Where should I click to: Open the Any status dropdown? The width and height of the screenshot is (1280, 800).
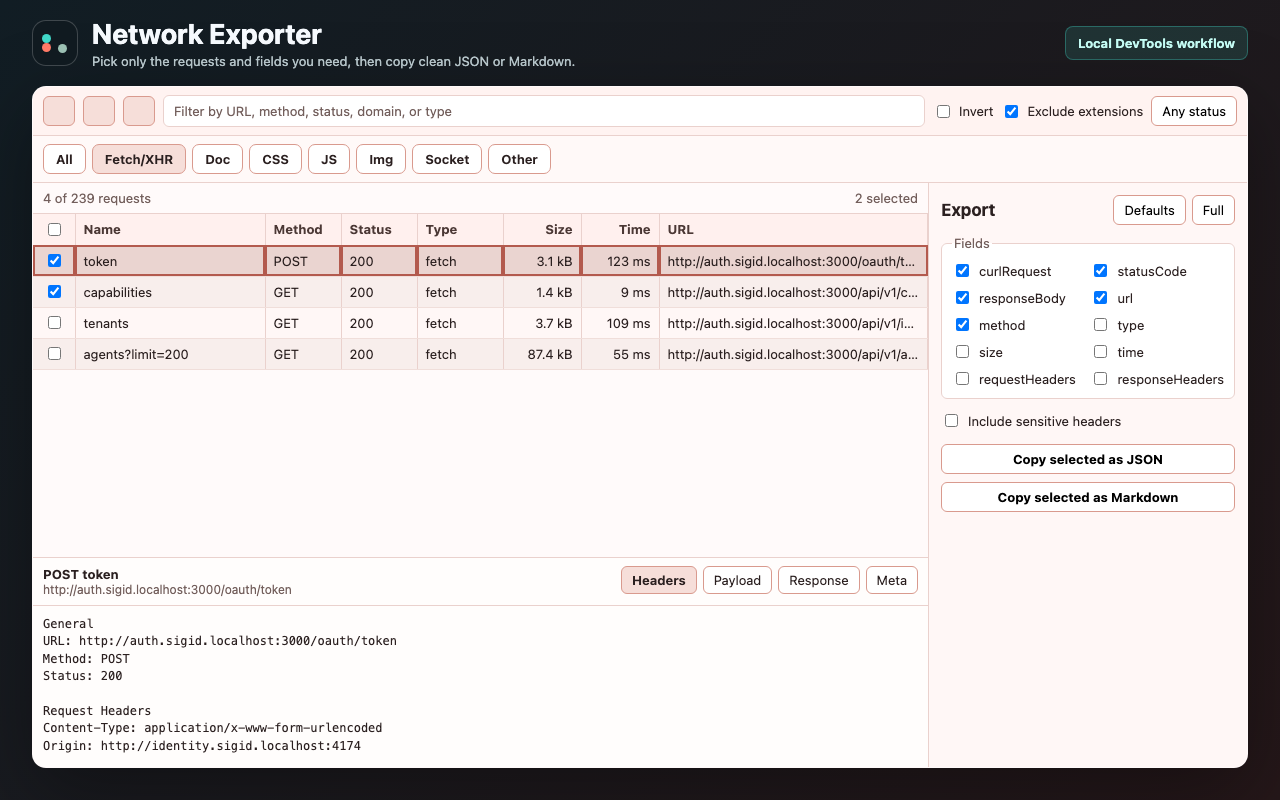point(1194,111)
